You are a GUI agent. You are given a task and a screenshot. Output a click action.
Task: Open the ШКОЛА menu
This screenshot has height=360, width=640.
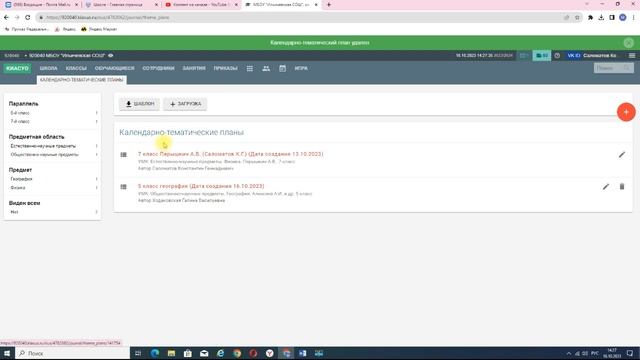49,68
